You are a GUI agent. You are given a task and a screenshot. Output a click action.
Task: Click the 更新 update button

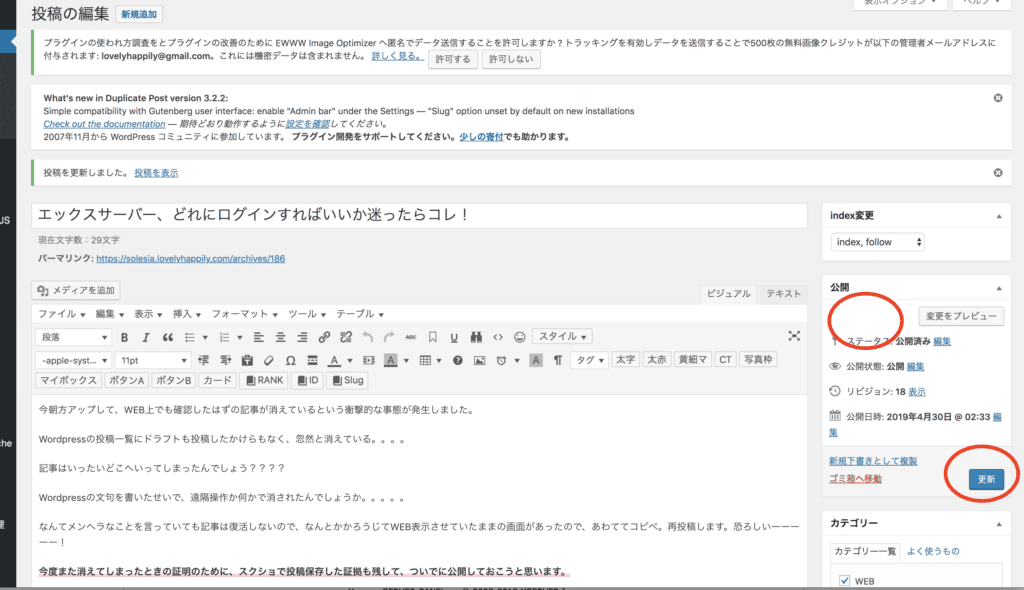click(x=986, y=479)
